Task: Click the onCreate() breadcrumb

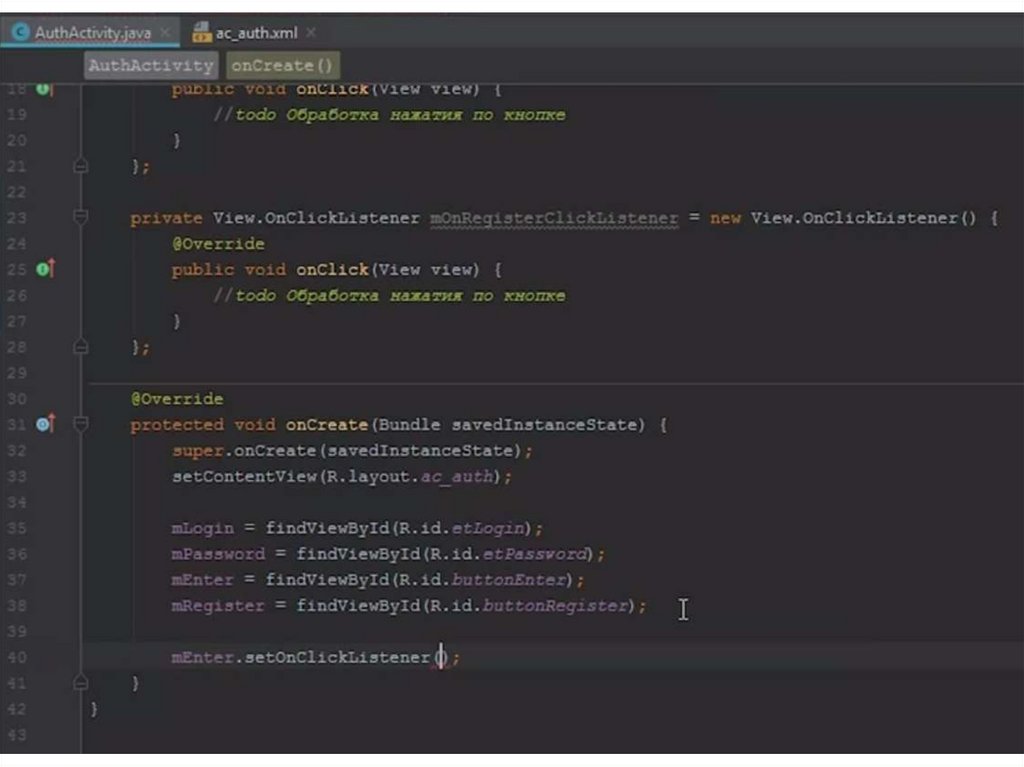Action: coord(282,66)
